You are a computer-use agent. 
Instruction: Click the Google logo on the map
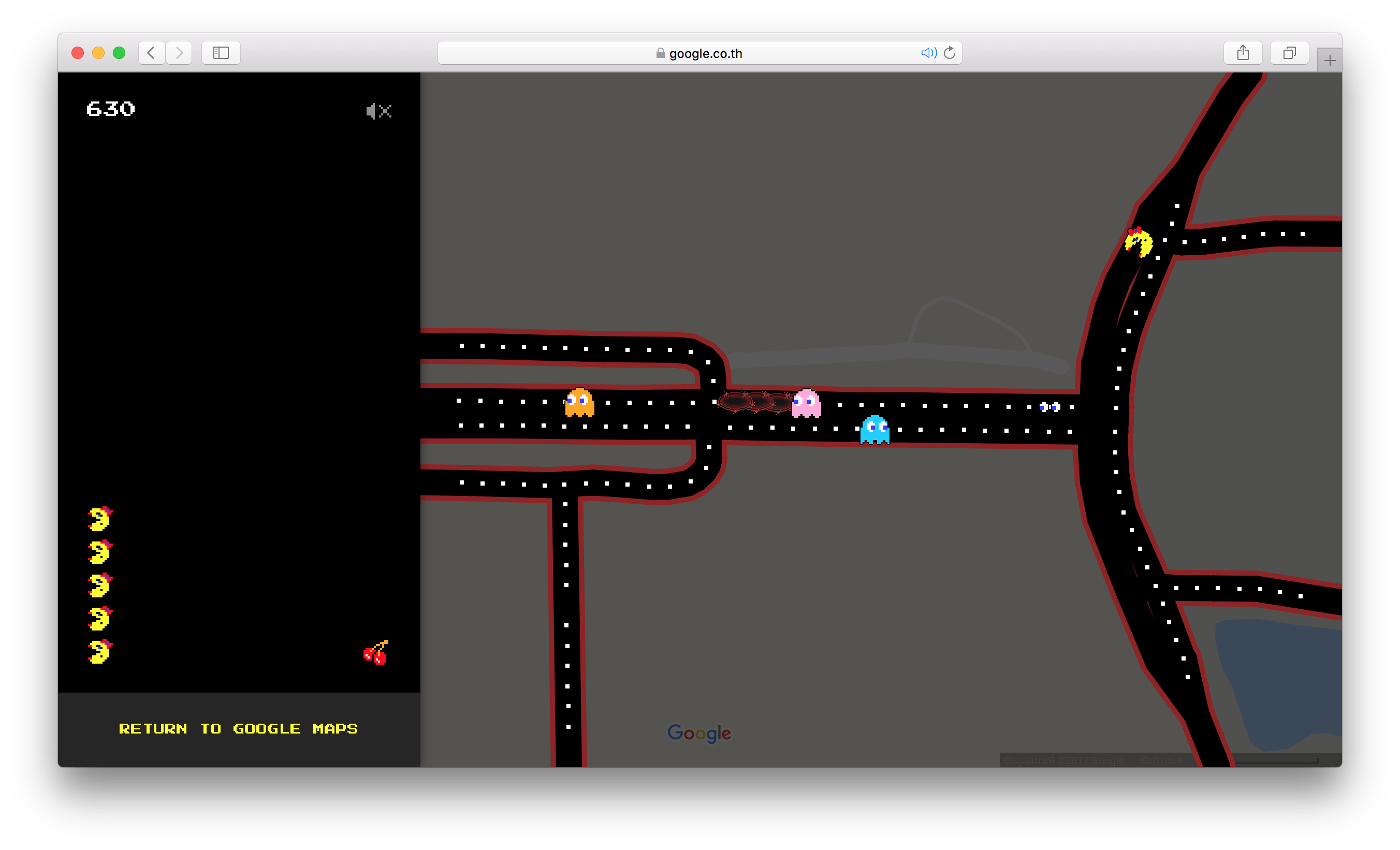tap(699, 733)
